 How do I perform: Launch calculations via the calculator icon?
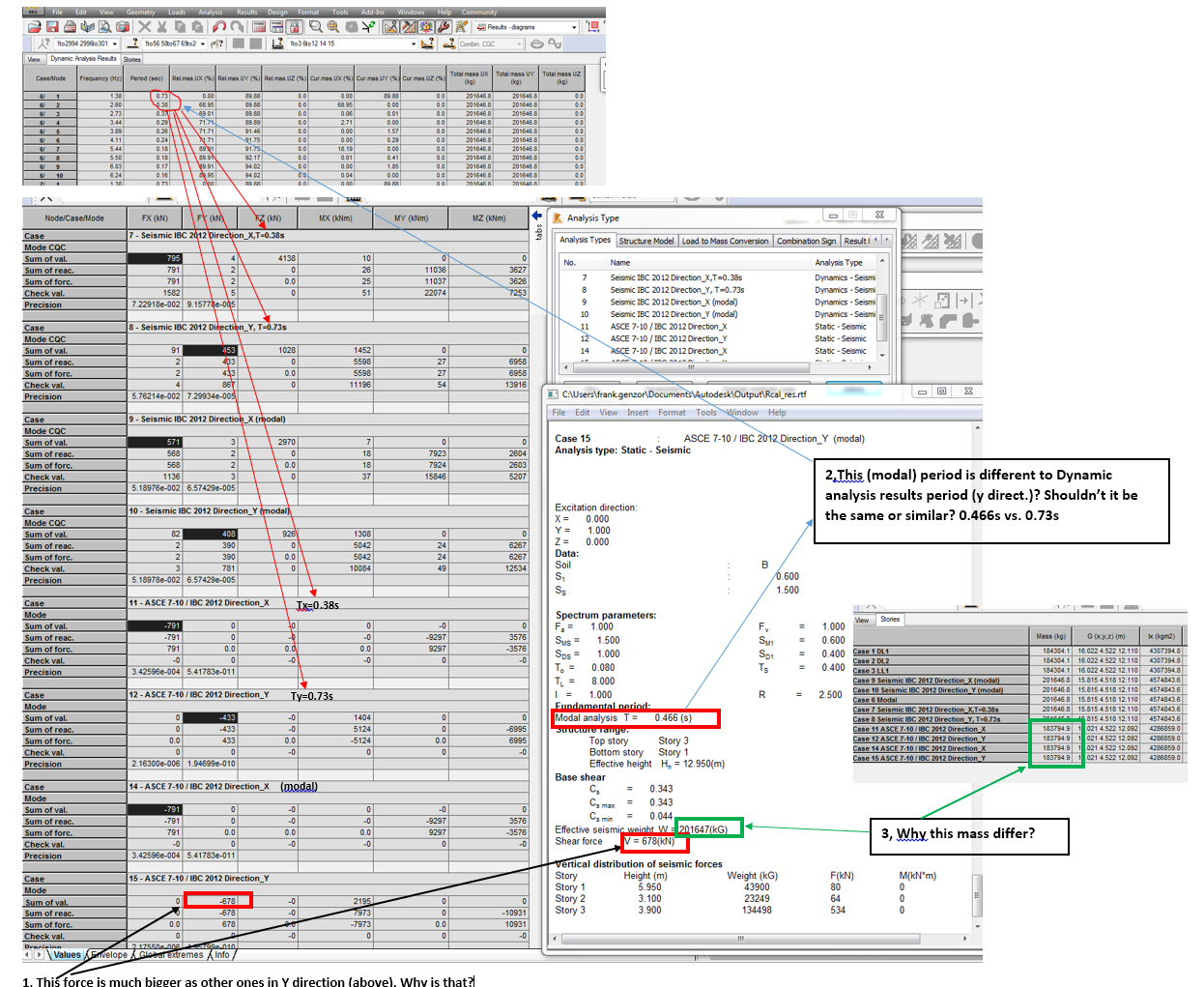(x=258, y=28)
